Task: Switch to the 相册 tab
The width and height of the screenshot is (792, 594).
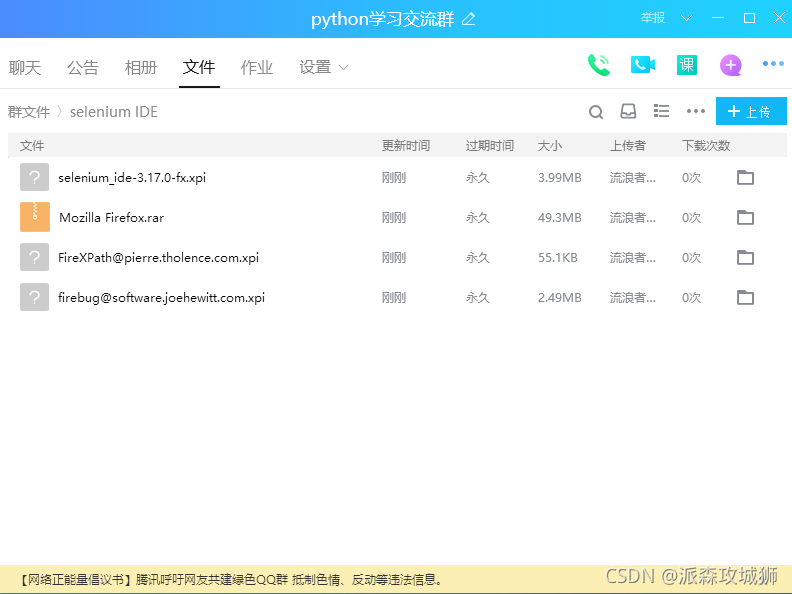Action: click(x=141, y=68)
